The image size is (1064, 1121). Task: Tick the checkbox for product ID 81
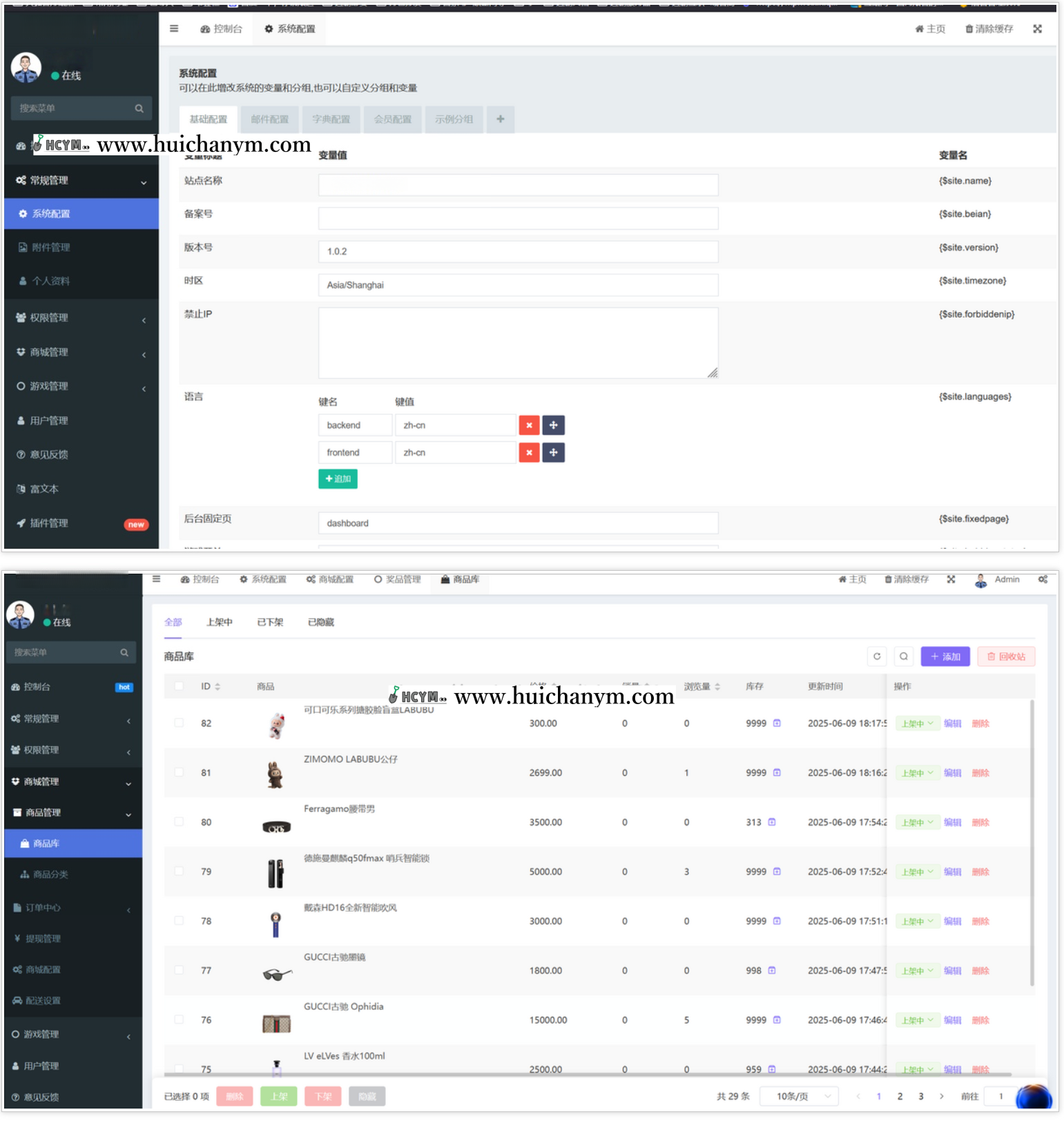(180, 772)
